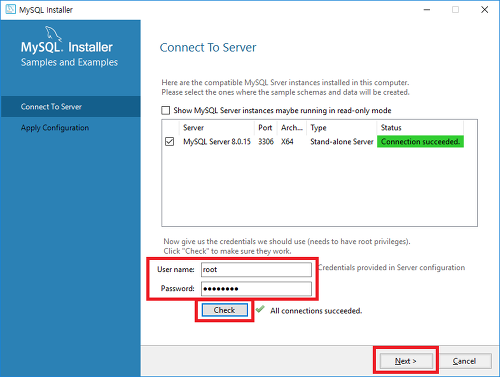Click the X64 architecture cell

pyautogui.click(x=287, y=142)
